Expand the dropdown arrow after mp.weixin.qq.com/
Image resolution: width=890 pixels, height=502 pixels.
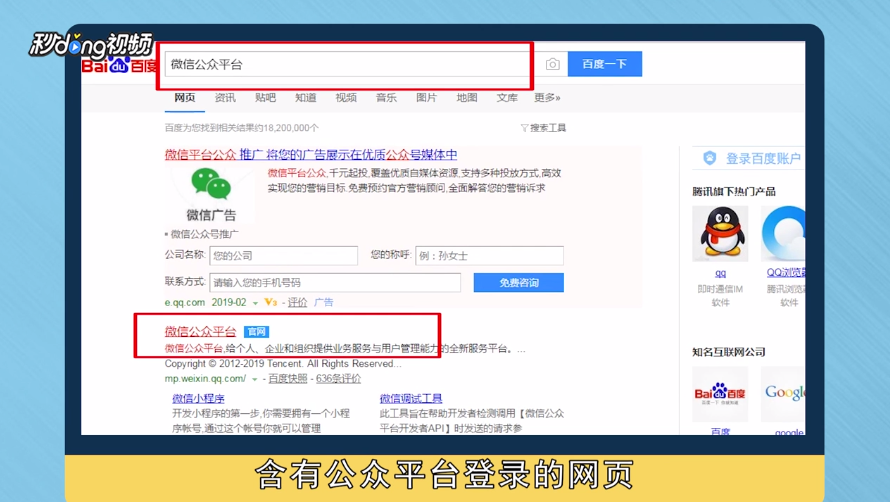pos(255,379)
